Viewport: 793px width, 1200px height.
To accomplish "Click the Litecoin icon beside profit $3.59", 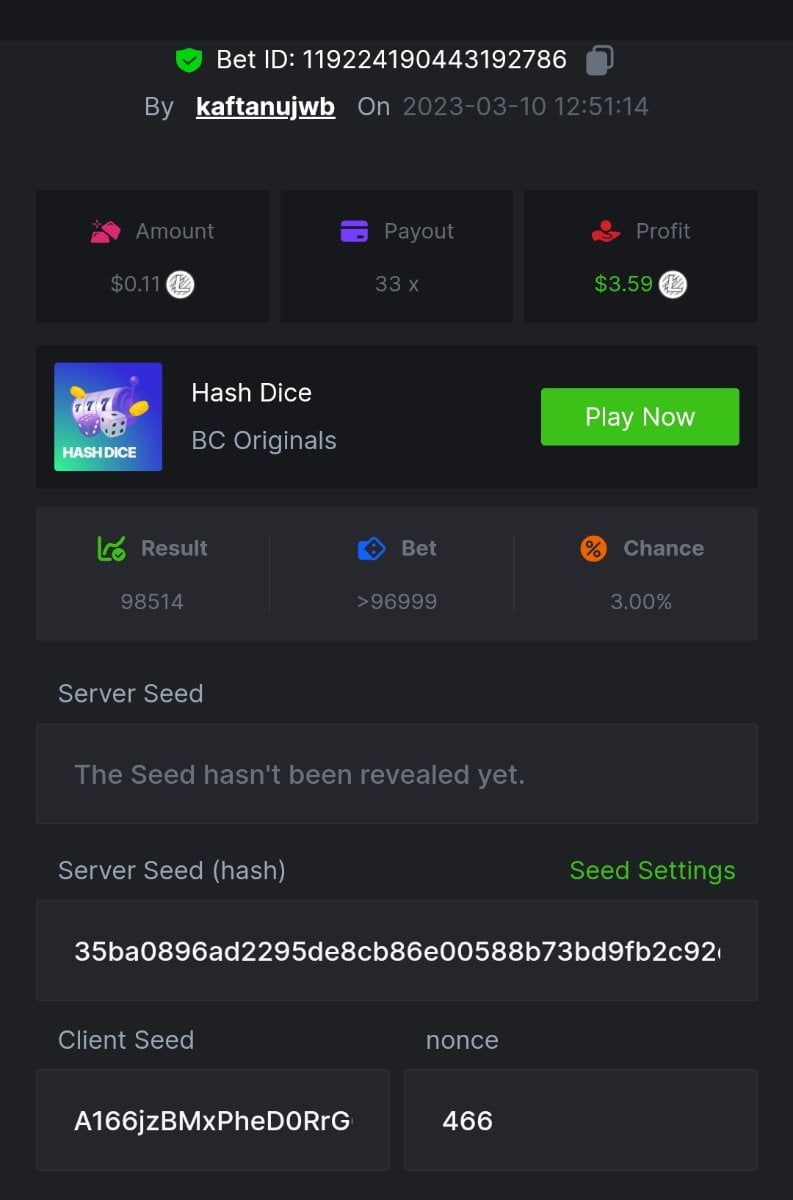I will (x=673, y=285).
